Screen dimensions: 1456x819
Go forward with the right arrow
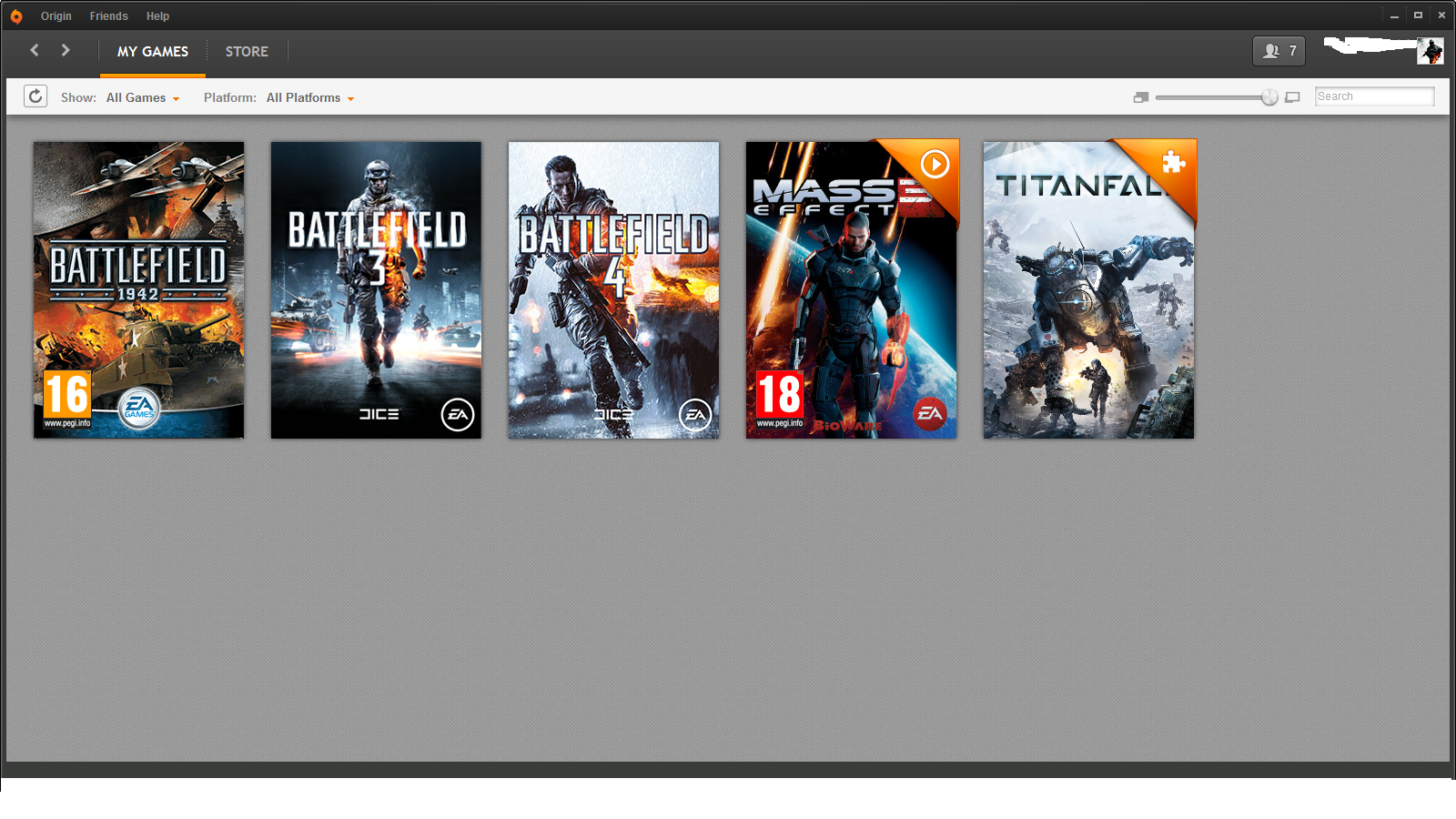(x=66, y=50)
